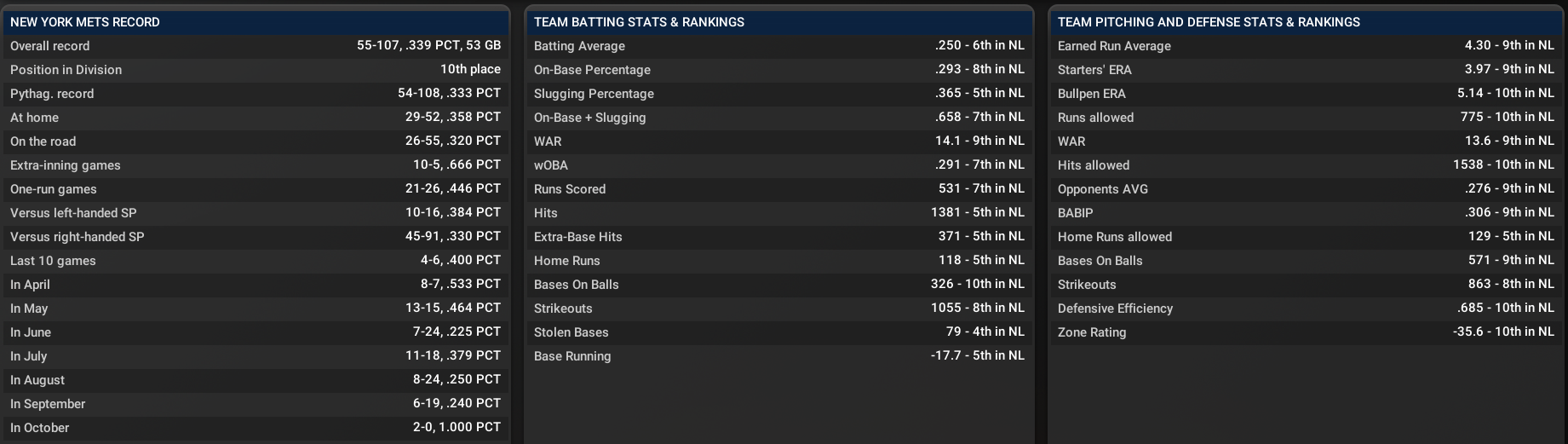Select the In August record row
1568x444 pixels.
pyautogui.click(x=256, y=380)
